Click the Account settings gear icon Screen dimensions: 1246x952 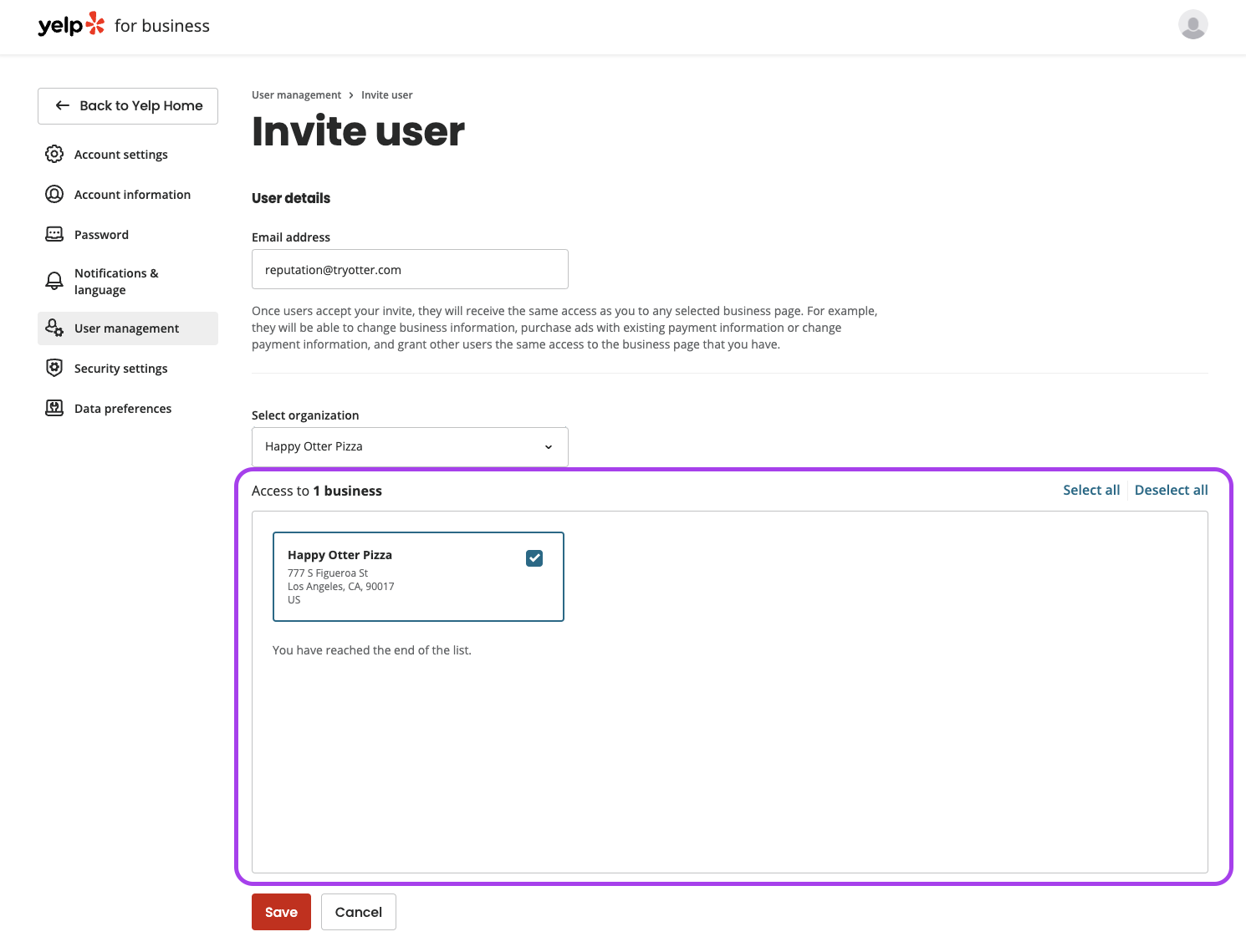(x=54, y=154)
